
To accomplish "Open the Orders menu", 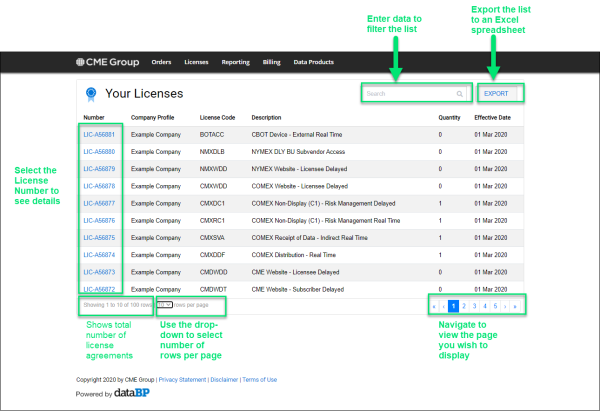I will 162,62.
